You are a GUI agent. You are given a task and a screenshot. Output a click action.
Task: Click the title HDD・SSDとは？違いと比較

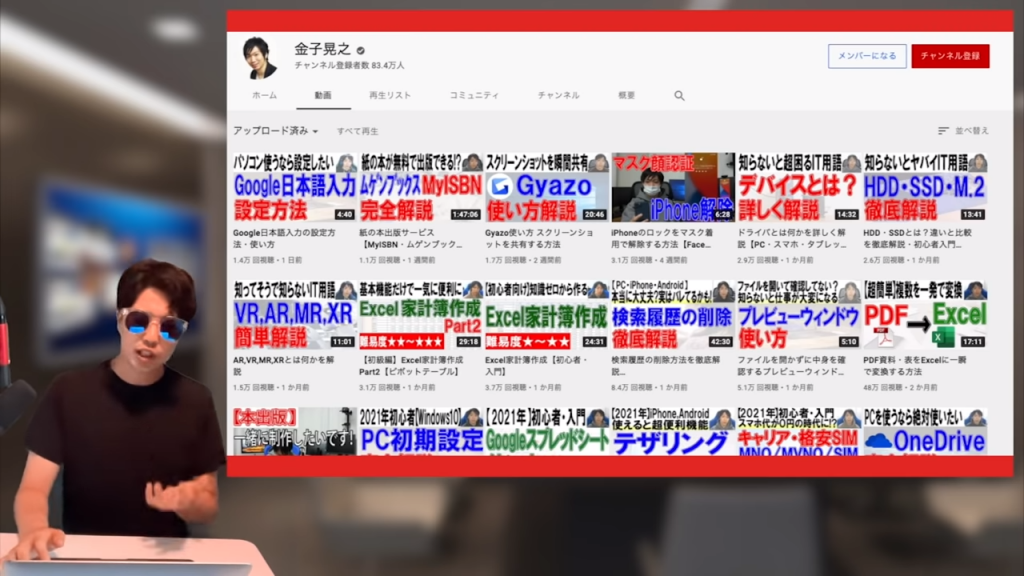point(918,238)
